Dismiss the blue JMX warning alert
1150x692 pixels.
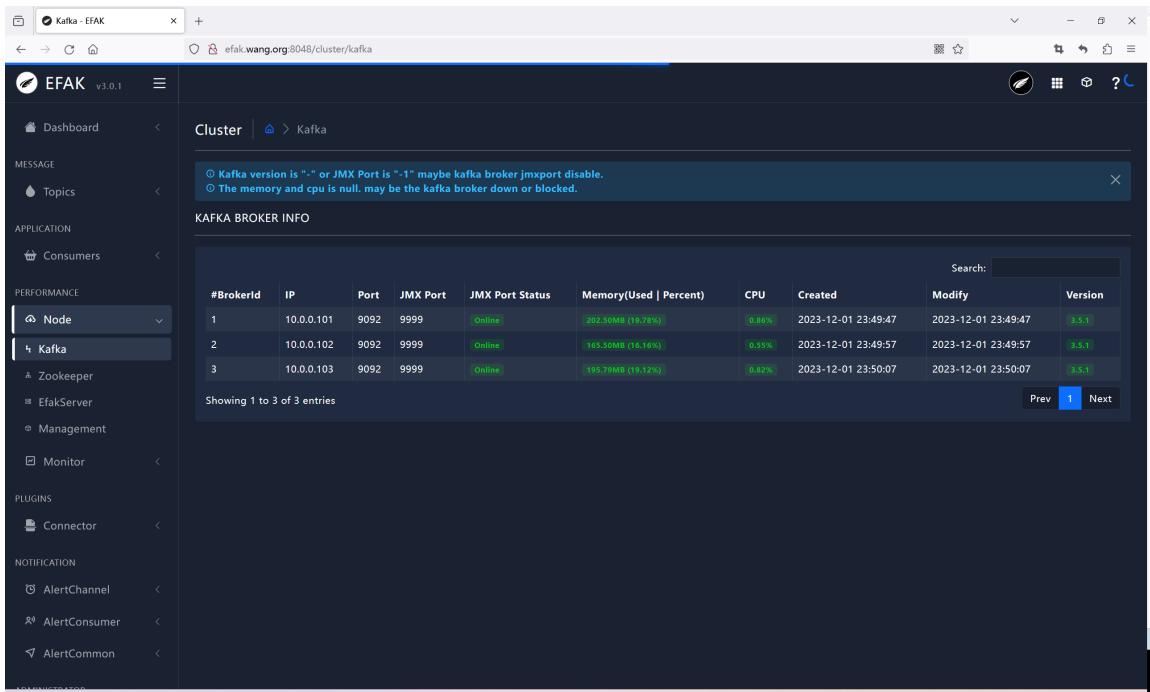(x=1115, y=180)
